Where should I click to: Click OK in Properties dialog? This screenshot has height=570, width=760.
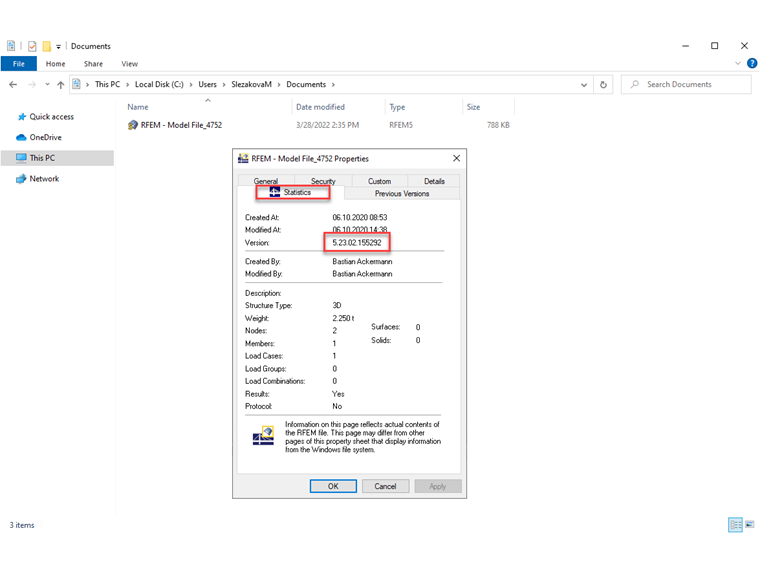[333, 486]
